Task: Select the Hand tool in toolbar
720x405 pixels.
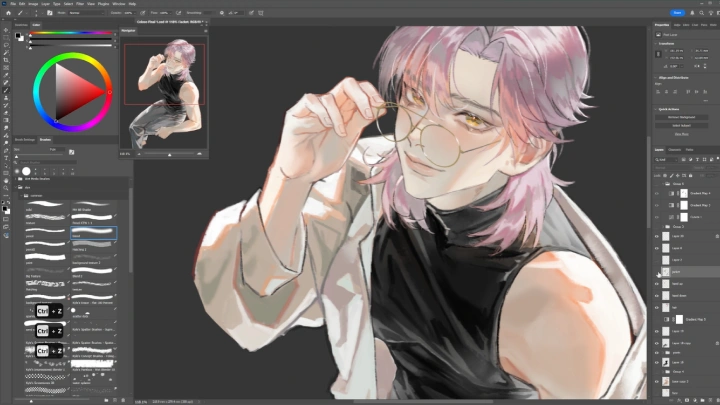Action: 6,181
